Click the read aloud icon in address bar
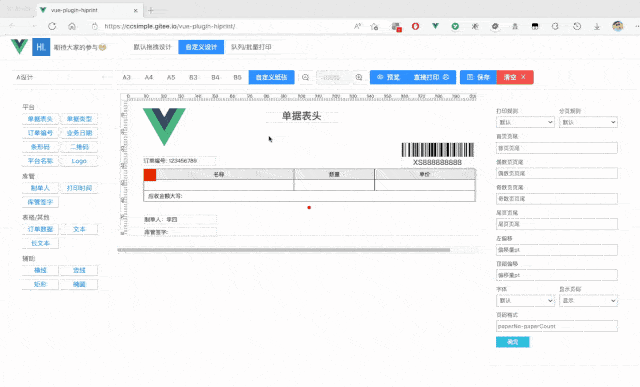The height and width of the screenshot is (387, 640). pyautogui.click(x=357, y=26)
